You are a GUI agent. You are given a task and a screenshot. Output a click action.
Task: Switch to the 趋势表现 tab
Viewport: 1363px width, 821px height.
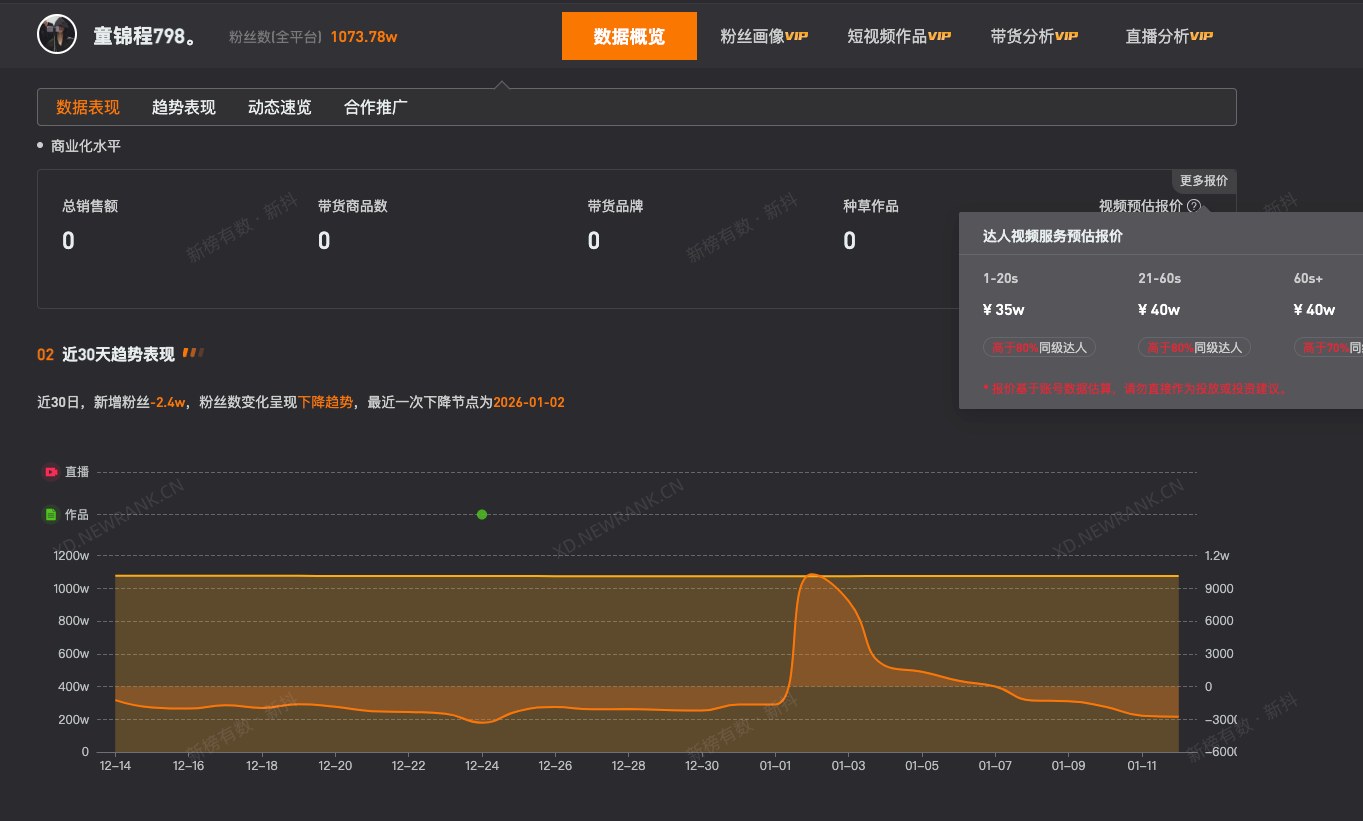pyautogui.click(x=183, y=106)
